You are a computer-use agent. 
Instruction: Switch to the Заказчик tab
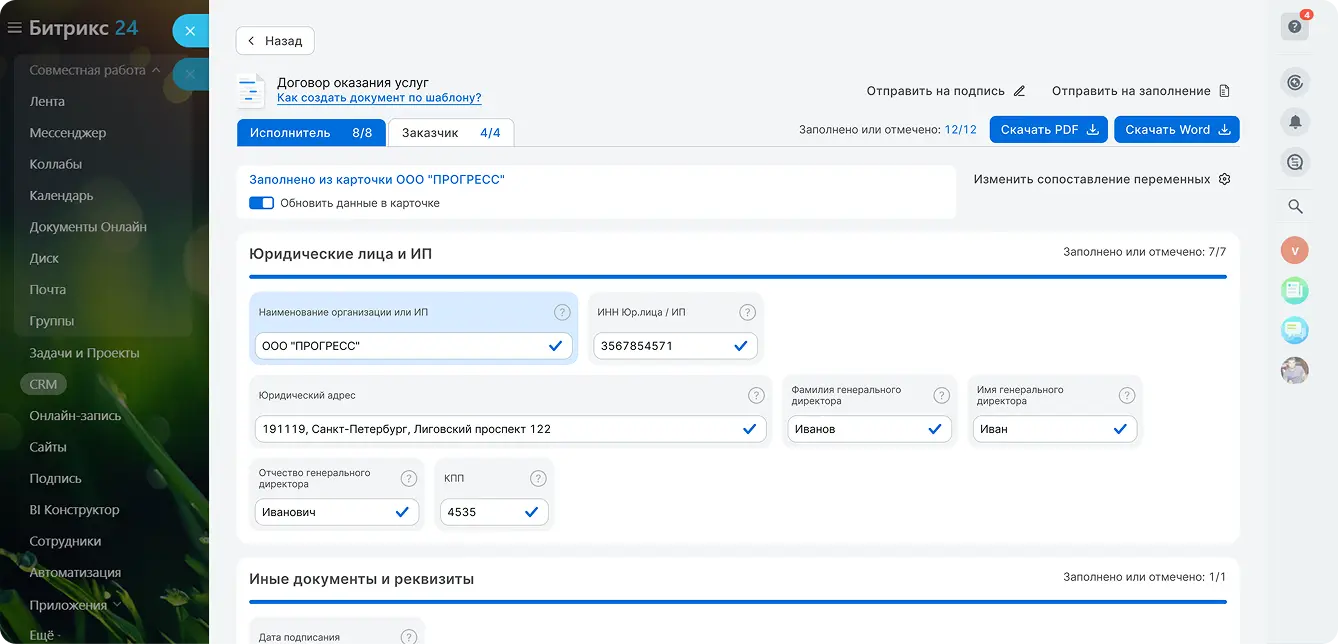point(450,132)
